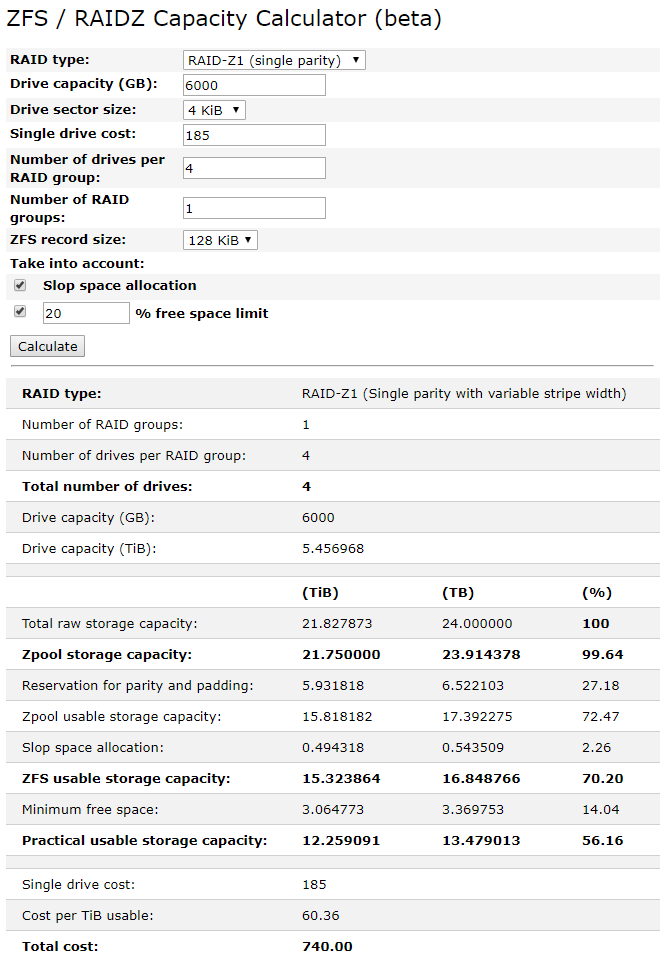
Task: Click the ZFS / RAIDZ Capacity Calculator heading
Action: coord(224,18)
